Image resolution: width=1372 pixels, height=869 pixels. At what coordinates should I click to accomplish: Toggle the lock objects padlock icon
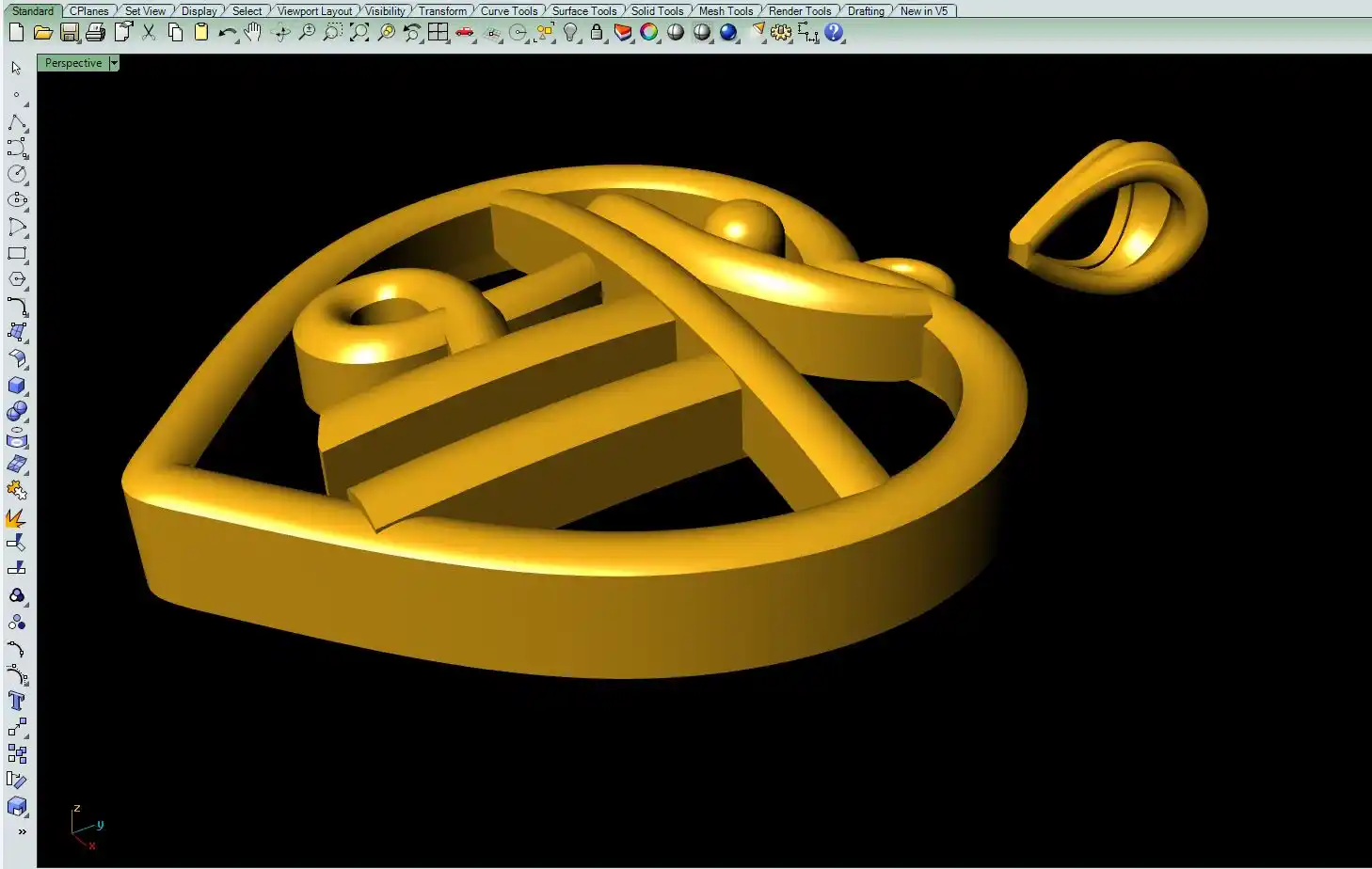pyautogui.click(x=597, y=33)
